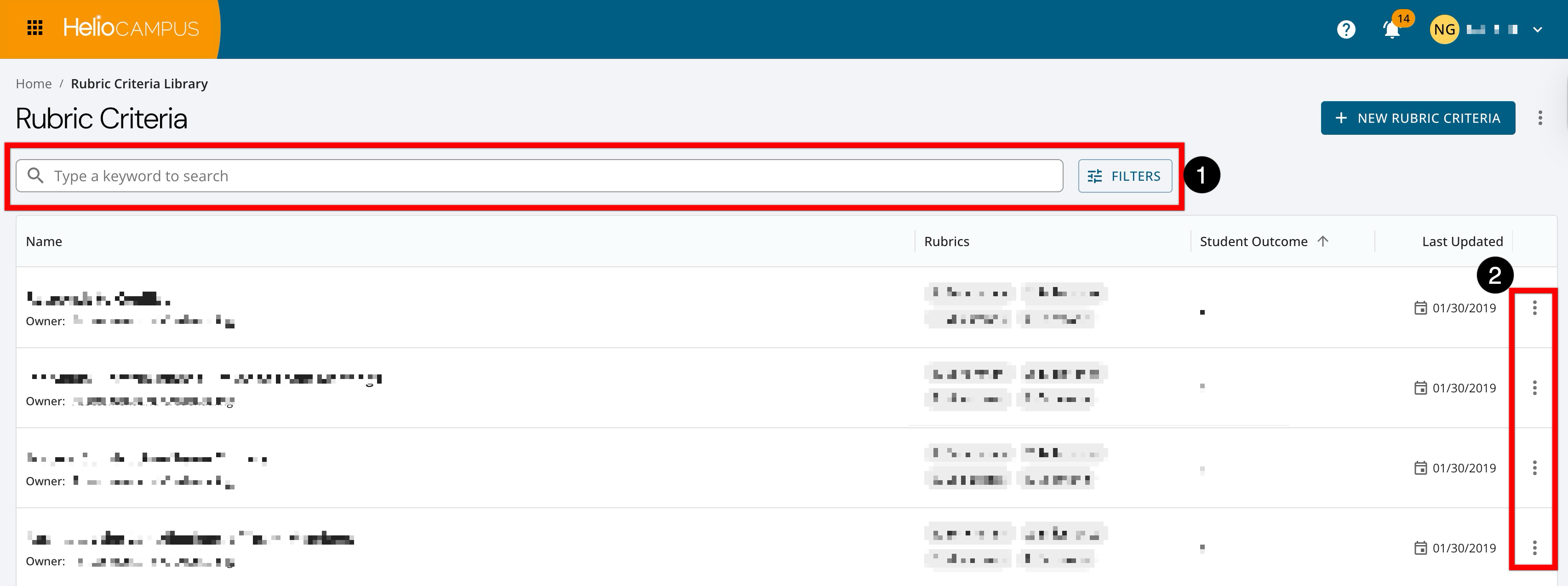
Task: Open the first row's three-dot menu
Action: (x=1534, y=308)
